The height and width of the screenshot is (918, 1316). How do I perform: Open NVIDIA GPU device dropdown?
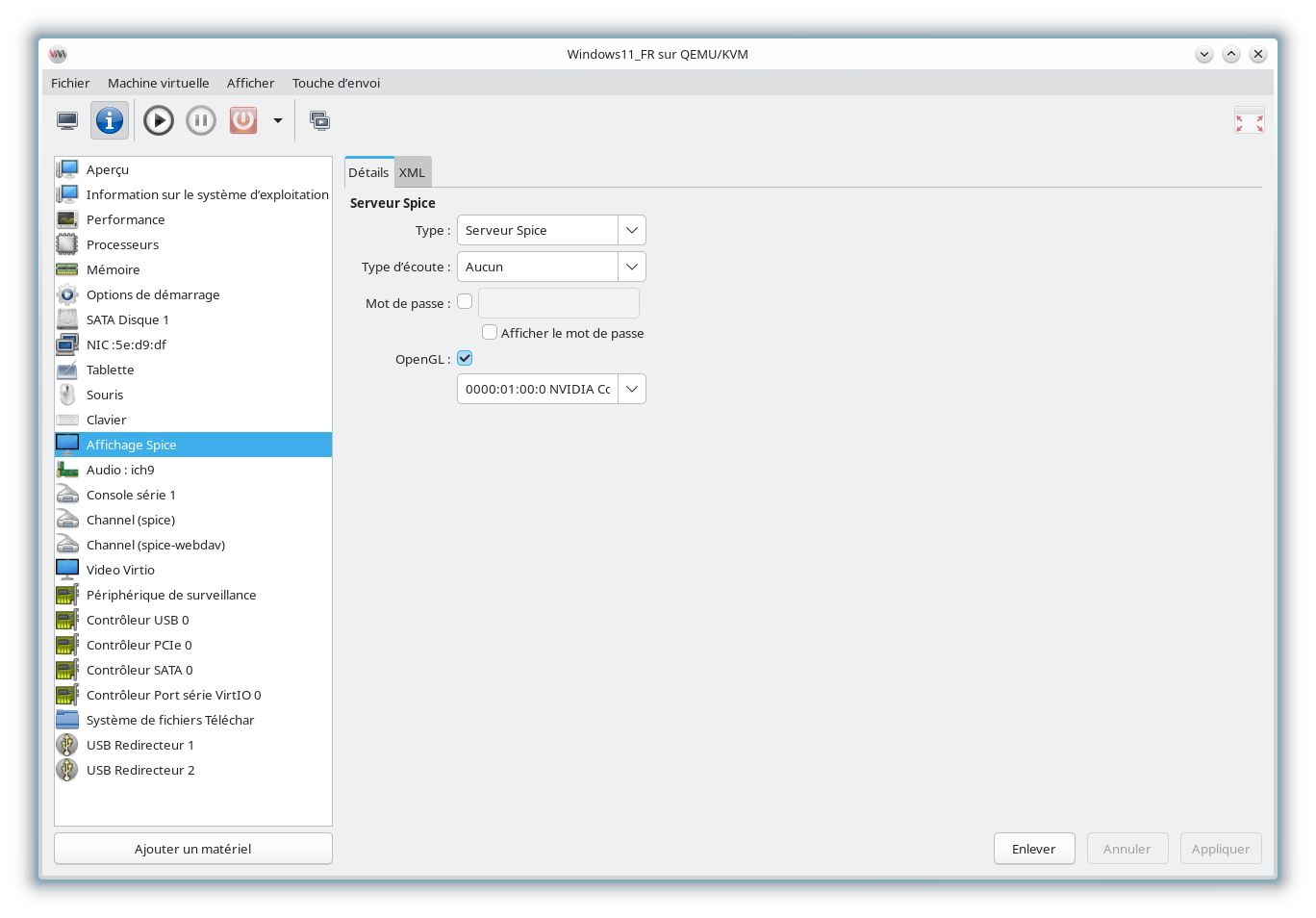pyautogui.click(x=551, y=389)
